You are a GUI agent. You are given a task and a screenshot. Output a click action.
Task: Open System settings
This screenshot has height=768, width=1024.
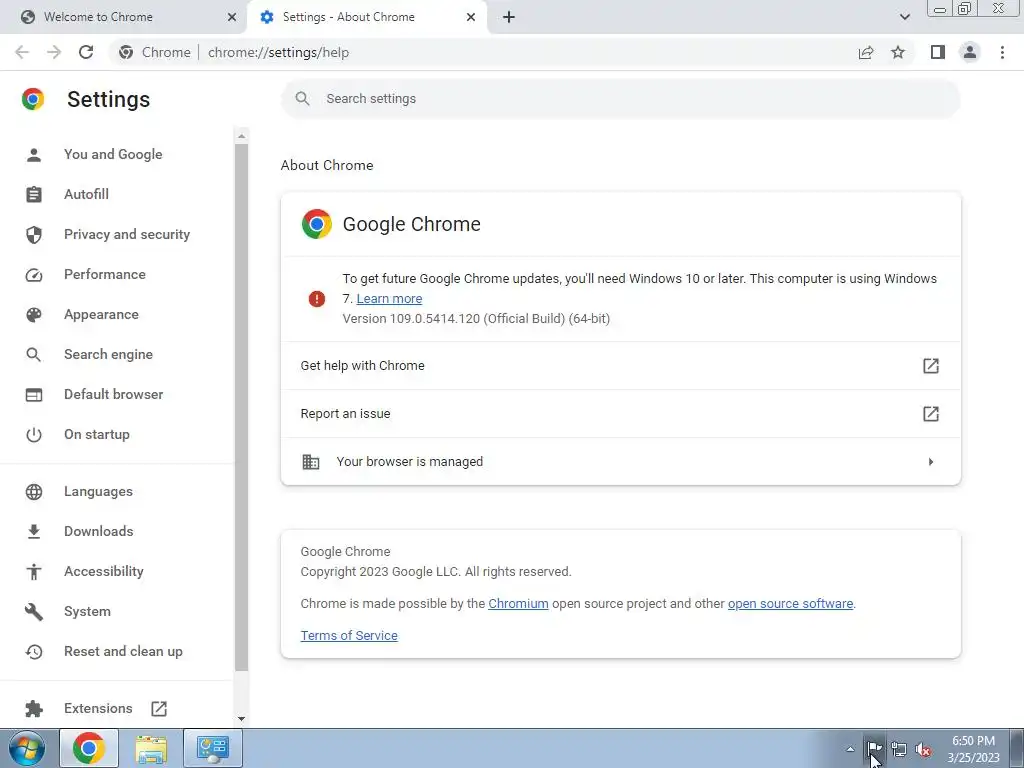[x=88, y=612]
